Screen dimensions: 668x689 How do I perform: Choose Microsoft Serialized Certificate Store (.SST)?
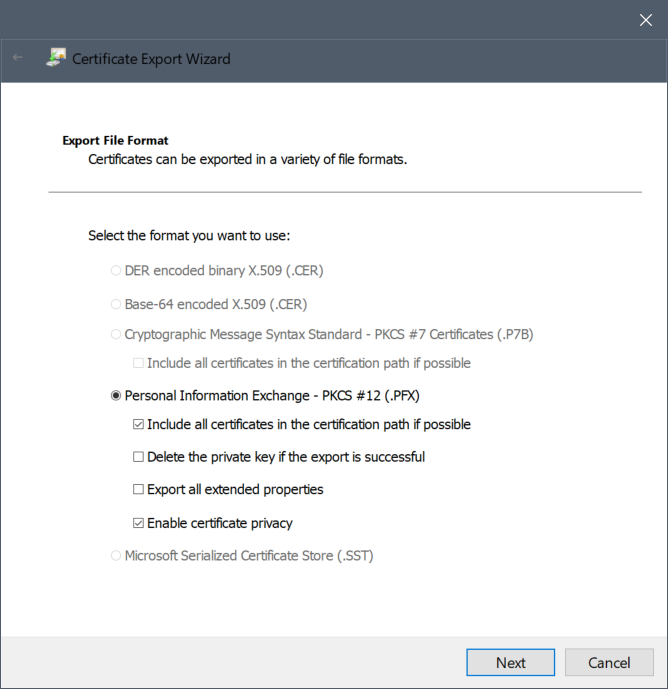(116, 555)
